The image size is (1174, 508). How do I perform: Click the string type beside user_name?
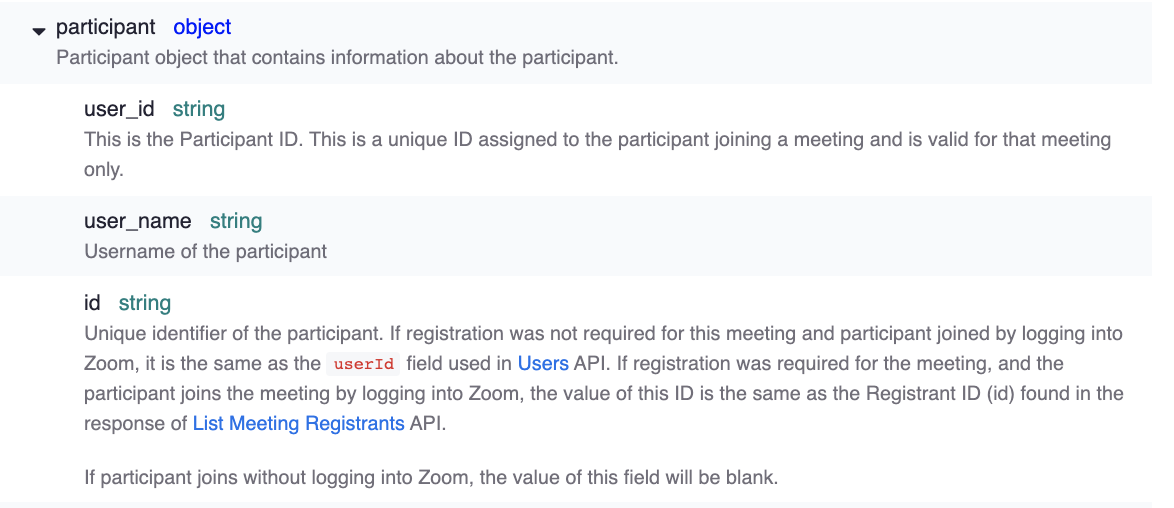click(236, 221)
